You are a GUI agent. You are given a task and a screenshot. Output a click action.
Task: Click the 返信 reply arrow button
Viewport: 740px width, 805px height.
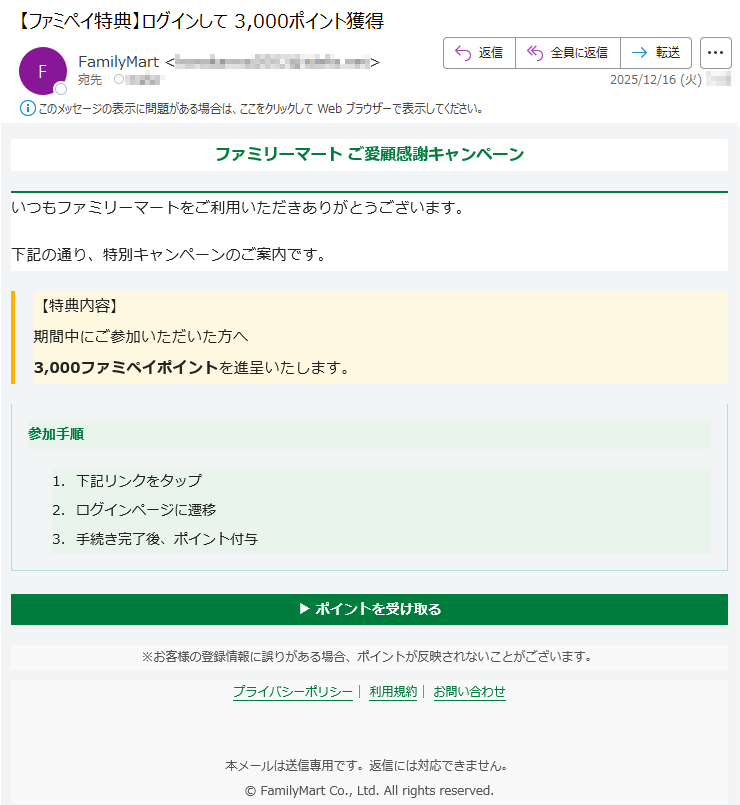pos(479,53)
